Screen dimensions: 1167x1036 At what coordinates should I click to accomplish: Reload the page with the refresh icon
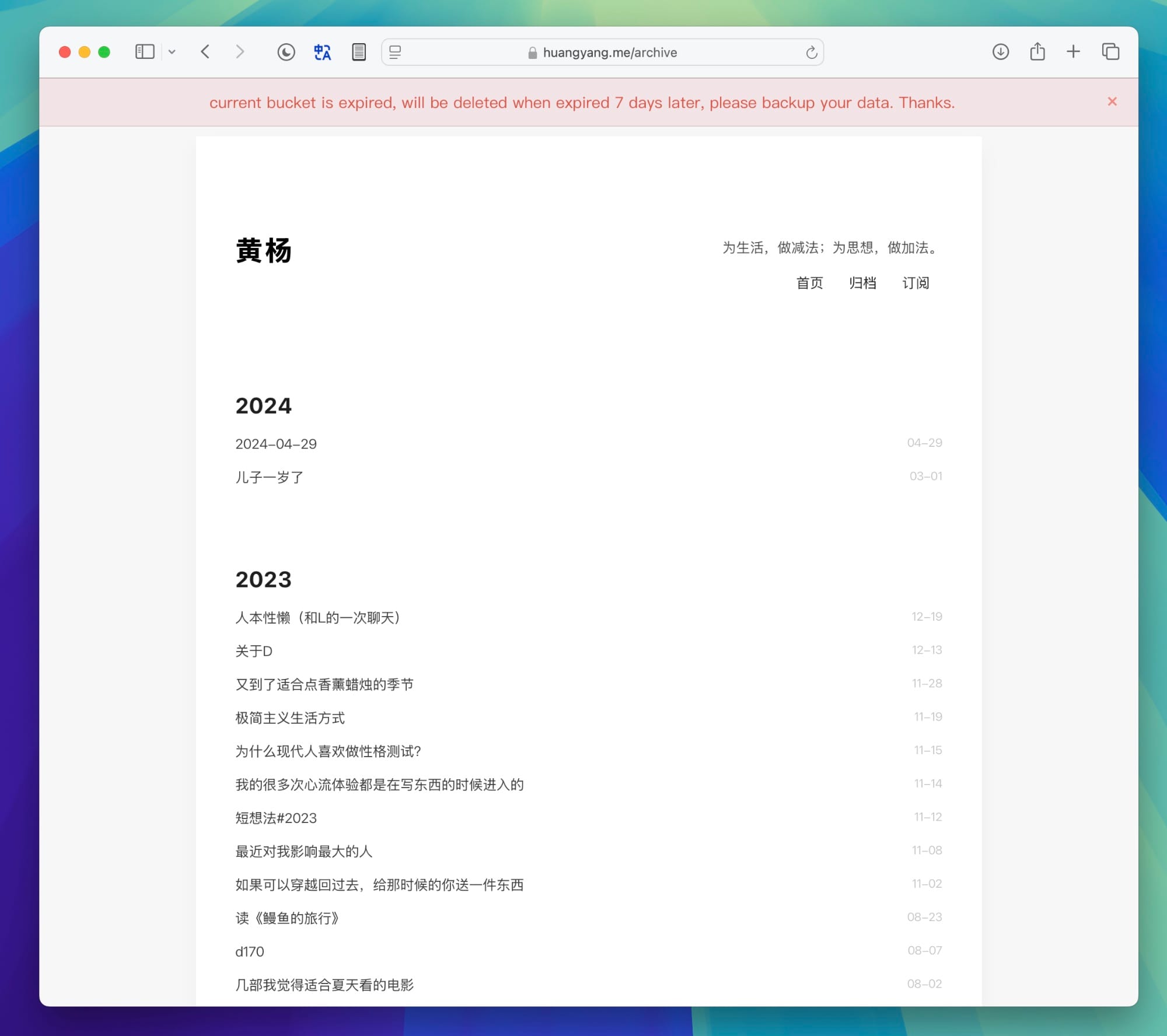click(x=811, y=52)
